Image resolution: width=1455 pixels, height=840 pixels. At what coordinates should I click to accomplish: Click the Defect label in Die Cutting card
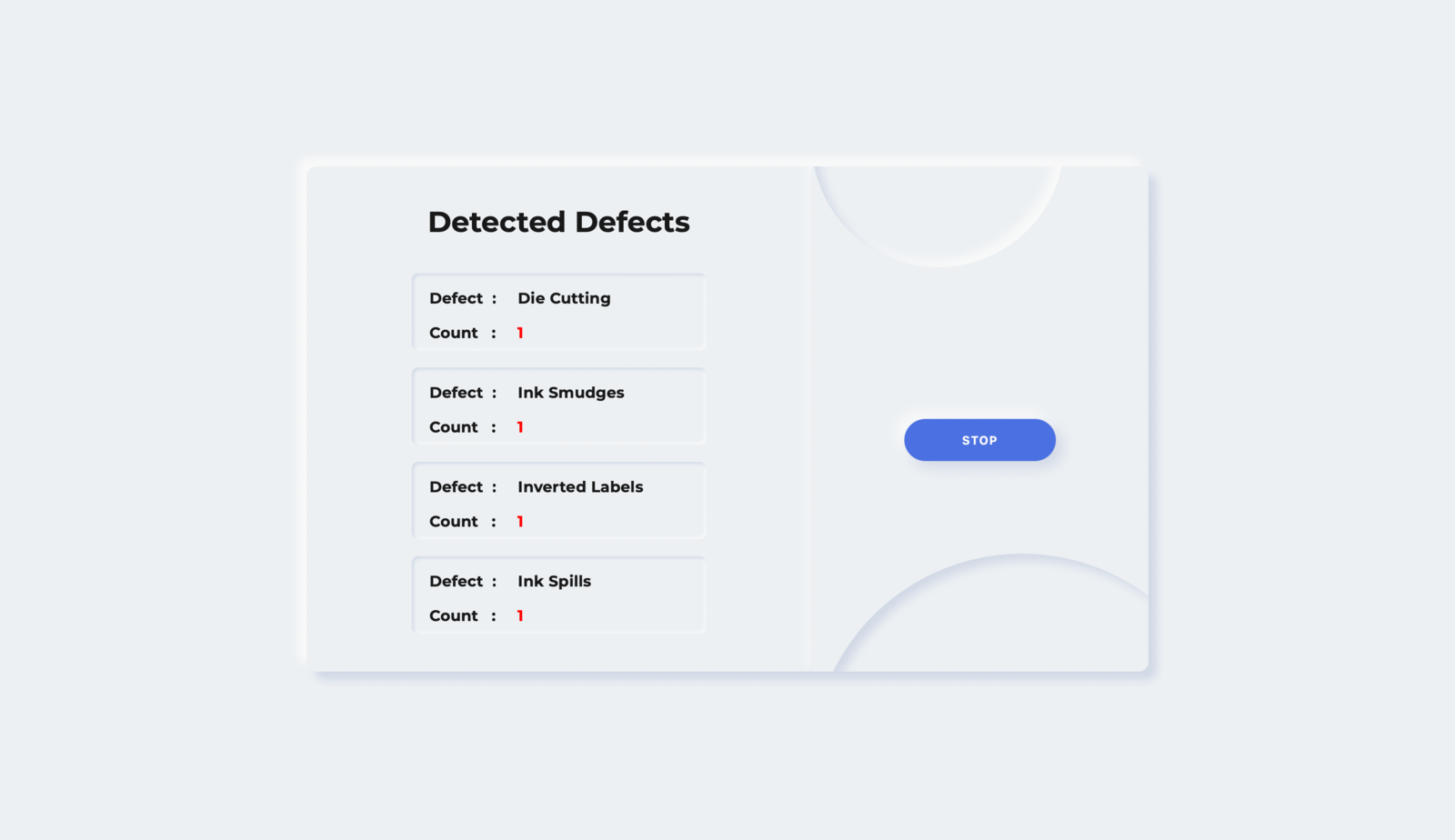[x=457, y=298]
